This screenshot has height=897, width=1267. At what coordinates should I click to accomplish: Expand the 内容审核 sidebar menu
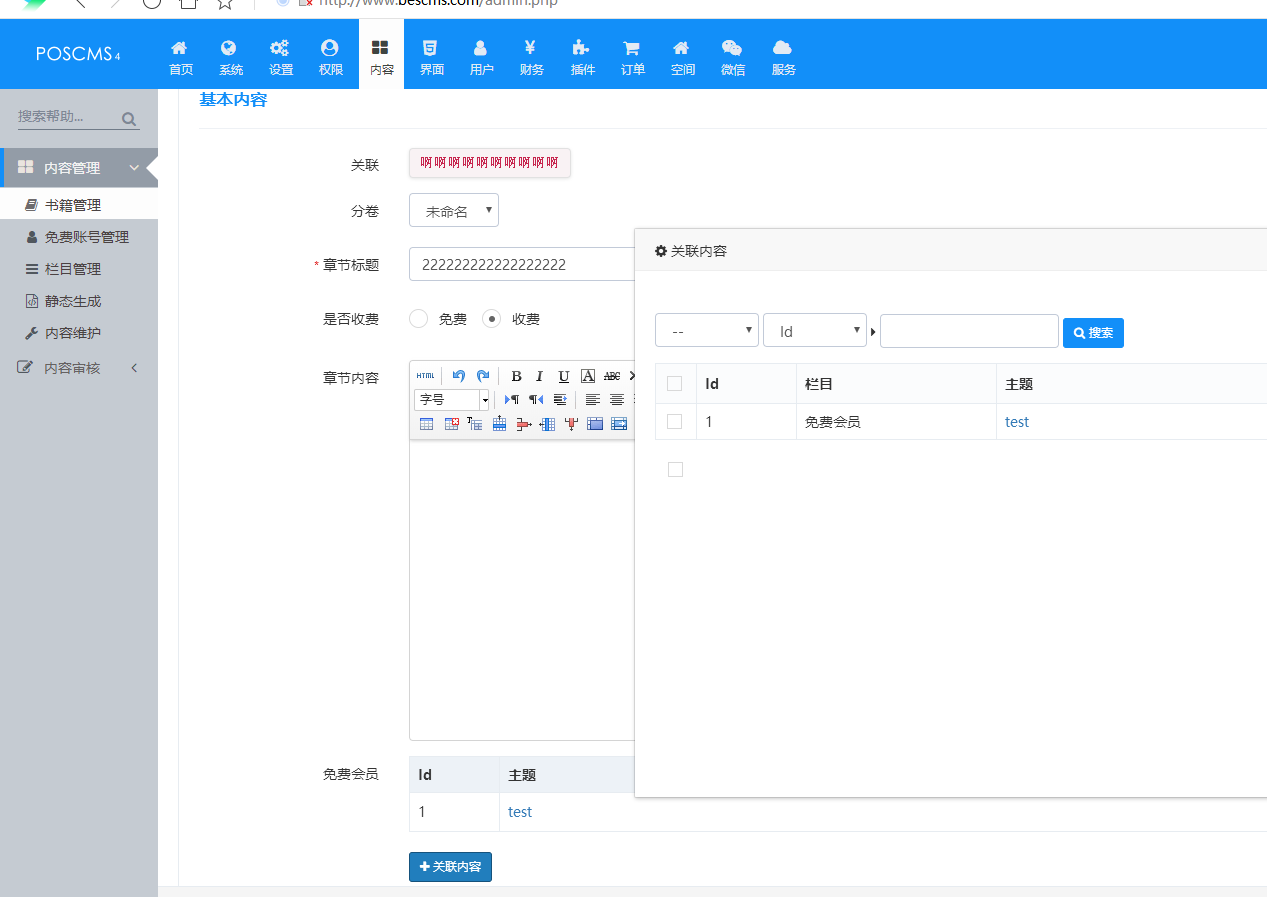click(79, 368)
